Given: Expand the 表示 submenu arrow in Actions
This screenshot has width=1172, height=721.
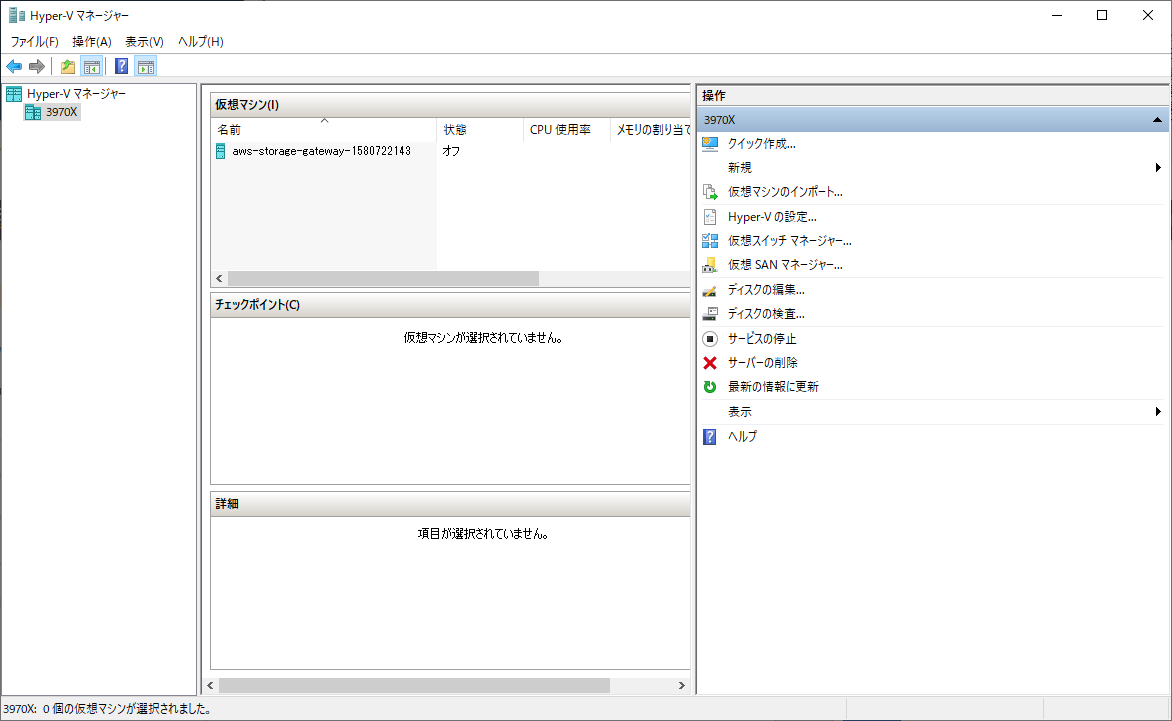Looking at the screenshot, I should pos(1158,412).
